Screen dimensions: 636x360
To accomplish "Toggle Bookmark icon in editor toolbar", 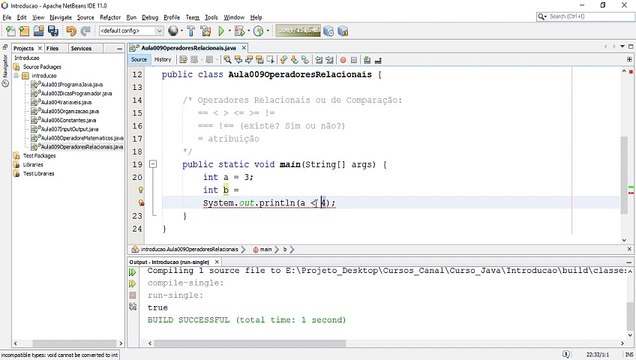I will [305, 60].
